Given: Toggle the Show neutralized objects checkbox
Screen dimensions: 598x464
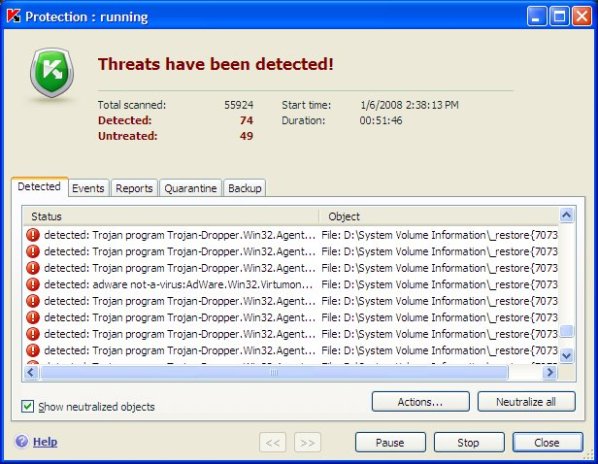Looking at the screenshot, I should click(x=27, y=406).
